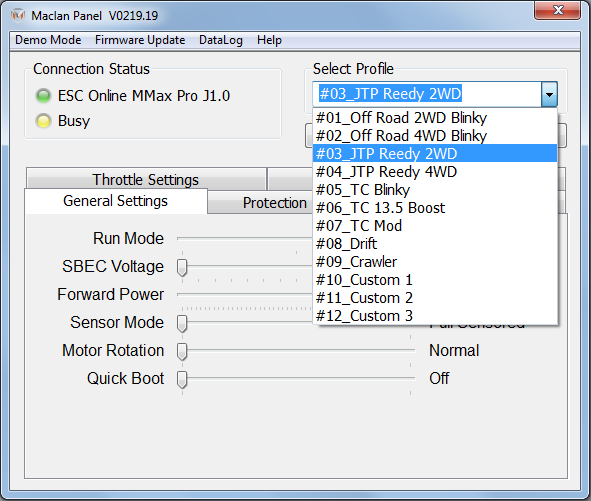
Task: Choose profile #09_Crawler
Action: 435,262
